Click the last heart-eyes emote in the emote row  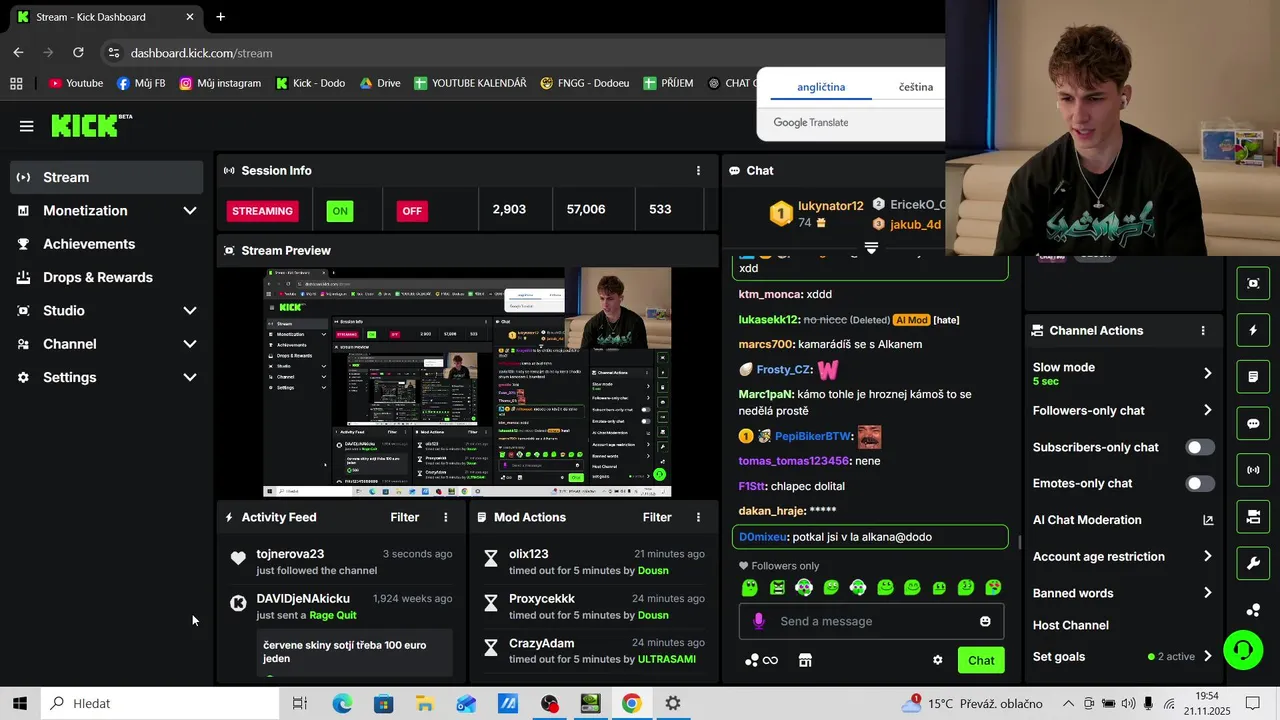tap(993, 587)
